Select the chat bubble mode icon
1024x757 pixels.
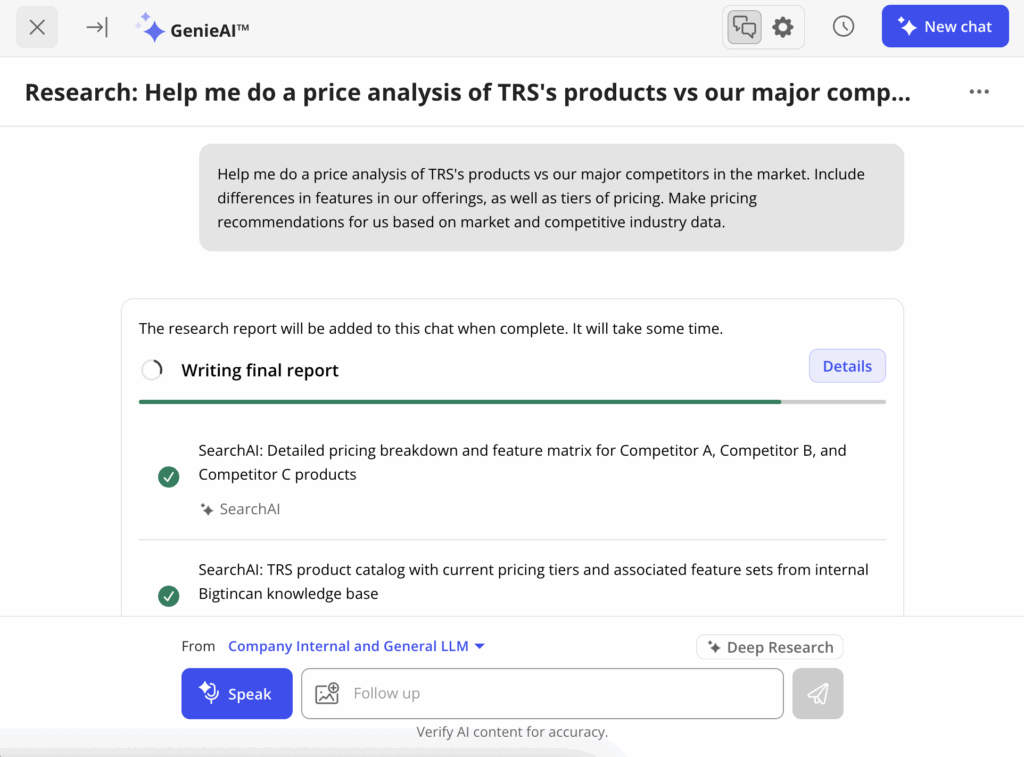(744, 27)
